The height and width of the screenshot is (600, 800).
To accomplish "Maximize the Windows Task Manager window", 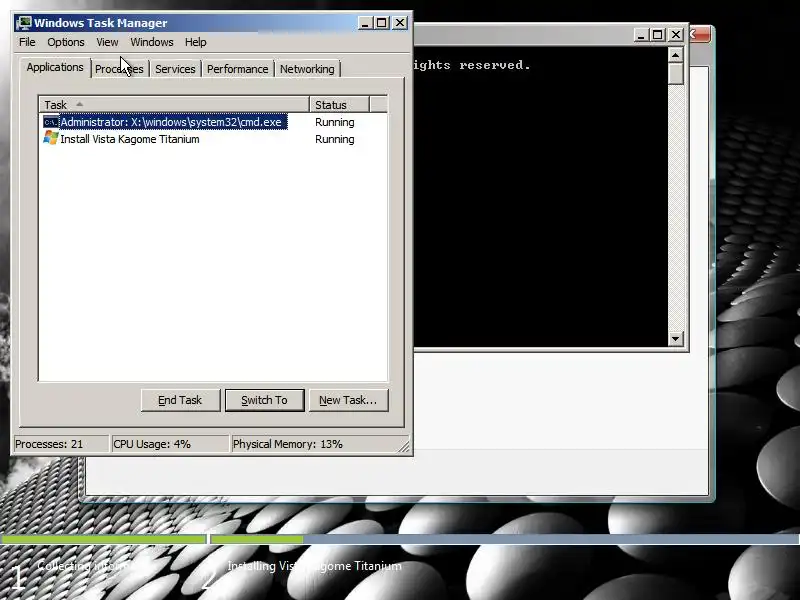I will click(382, 23).
